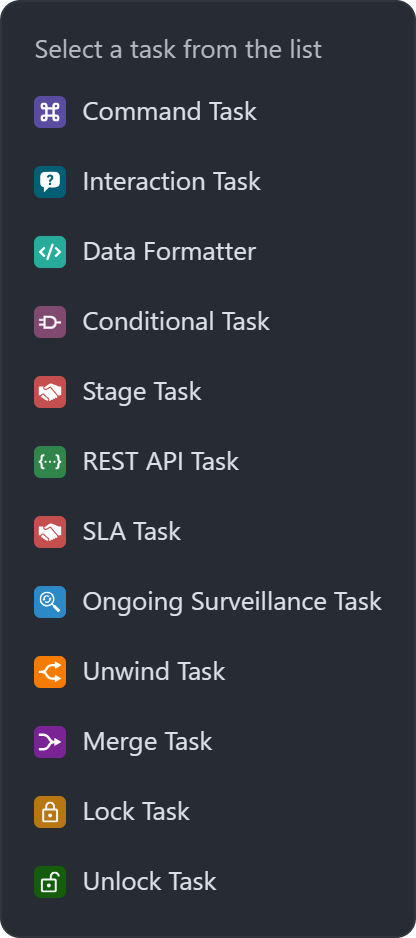Pick the Ongoing Surveillance Task magnifier icon
The width and height of the screenshot is (416, 938).
[50, 602]
